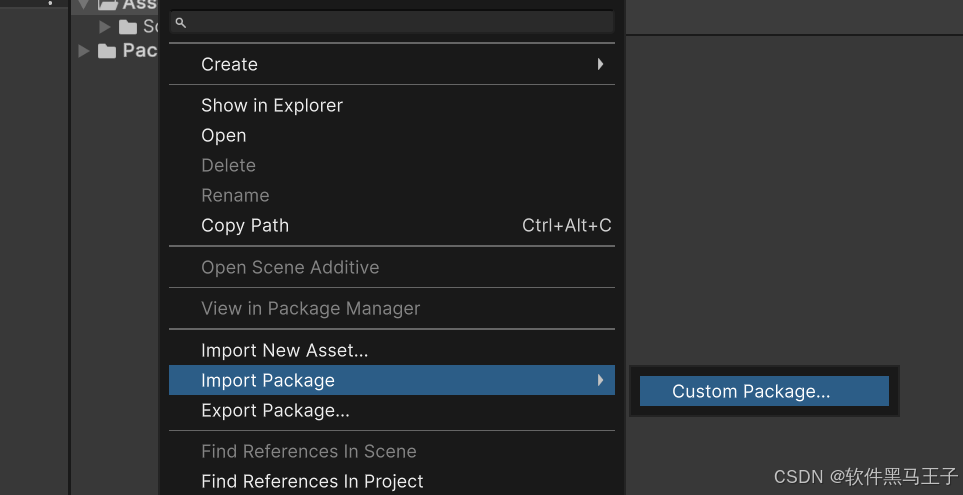Click the Packages folder icon

107,51
